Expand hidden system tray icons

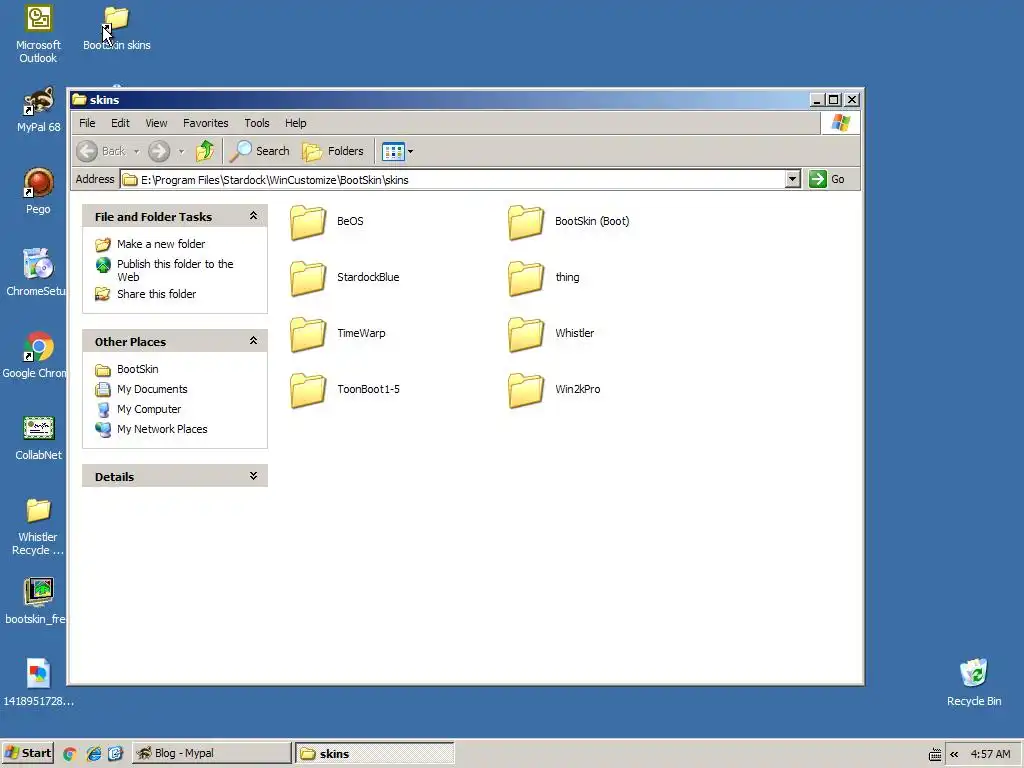[x=954, y=754]
